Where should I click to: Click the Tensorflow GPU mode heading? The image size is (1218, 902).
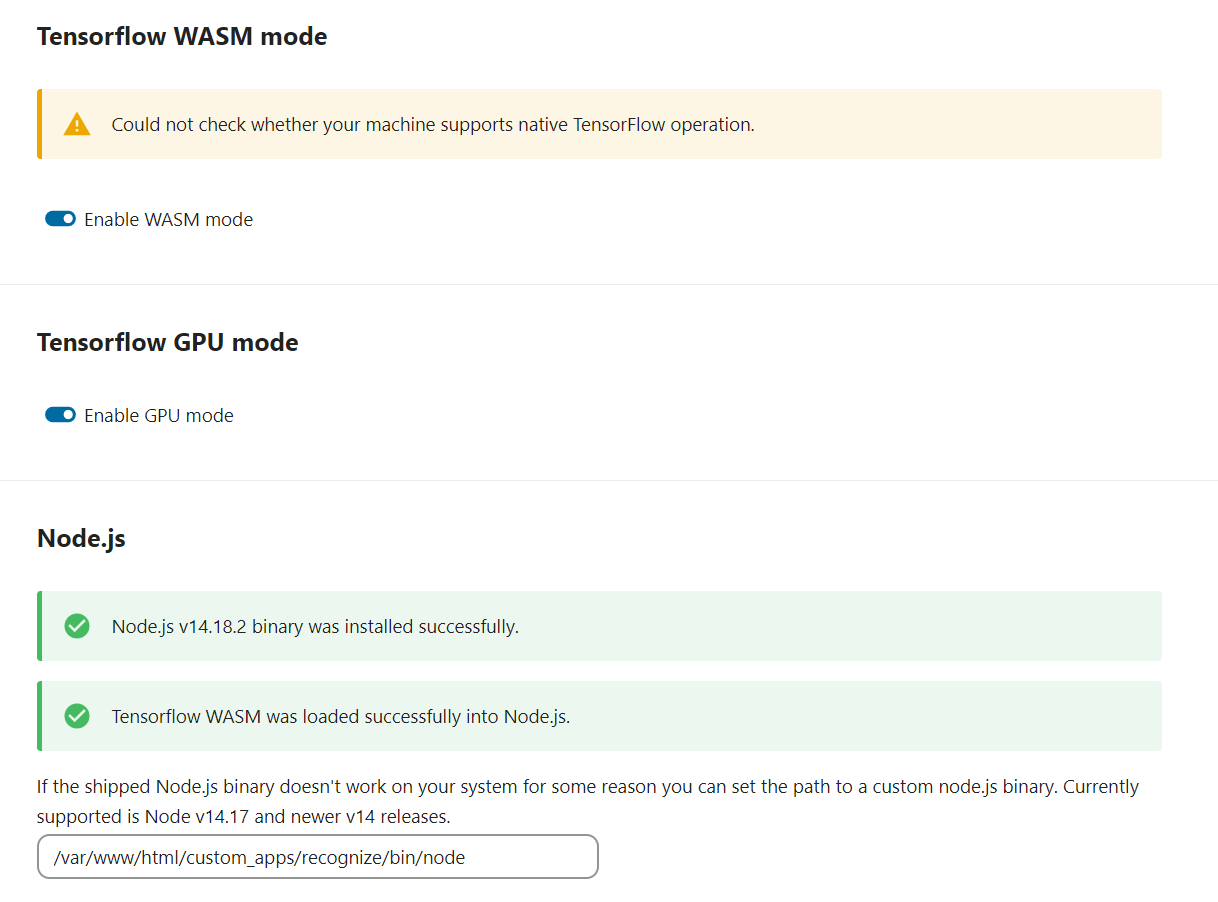coord(167,342)
